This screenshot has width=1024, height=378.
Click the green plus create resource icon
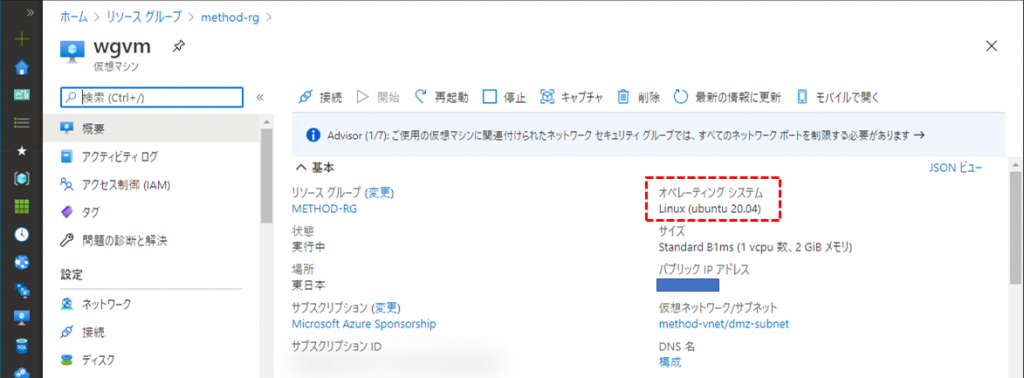pos(22,39)
